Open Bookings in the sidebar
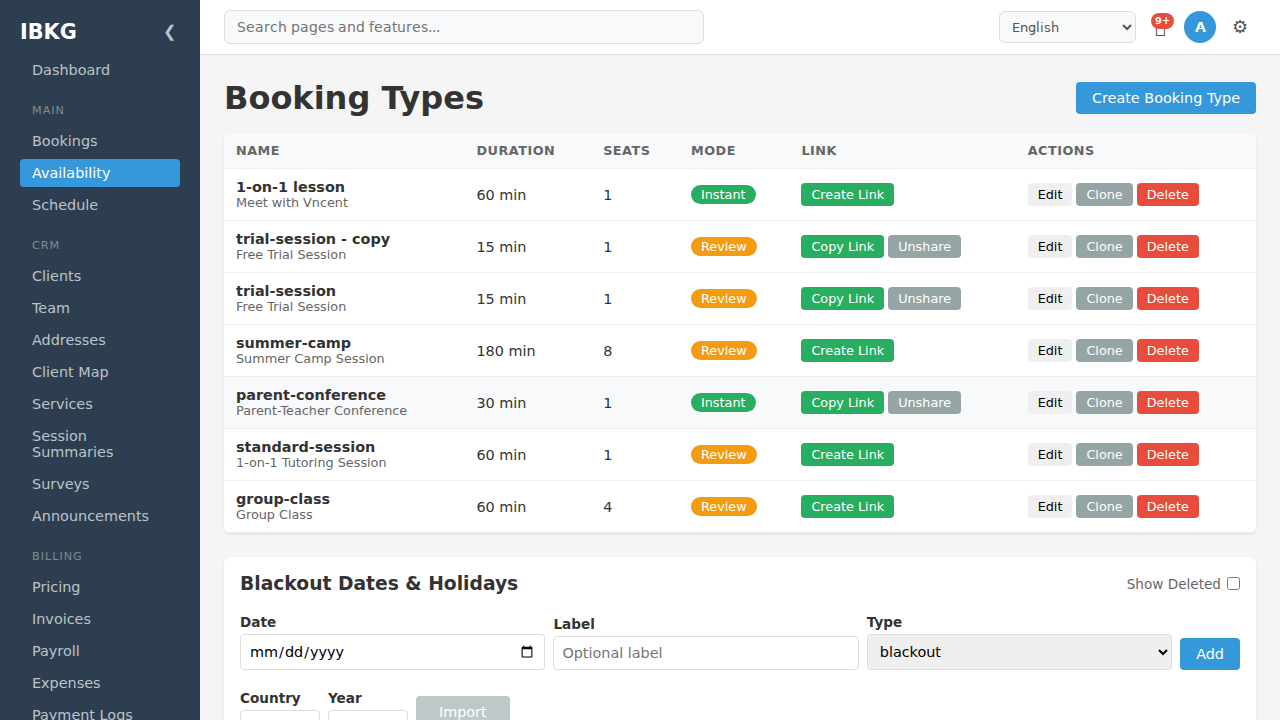1280x720 pixels. 100,141
